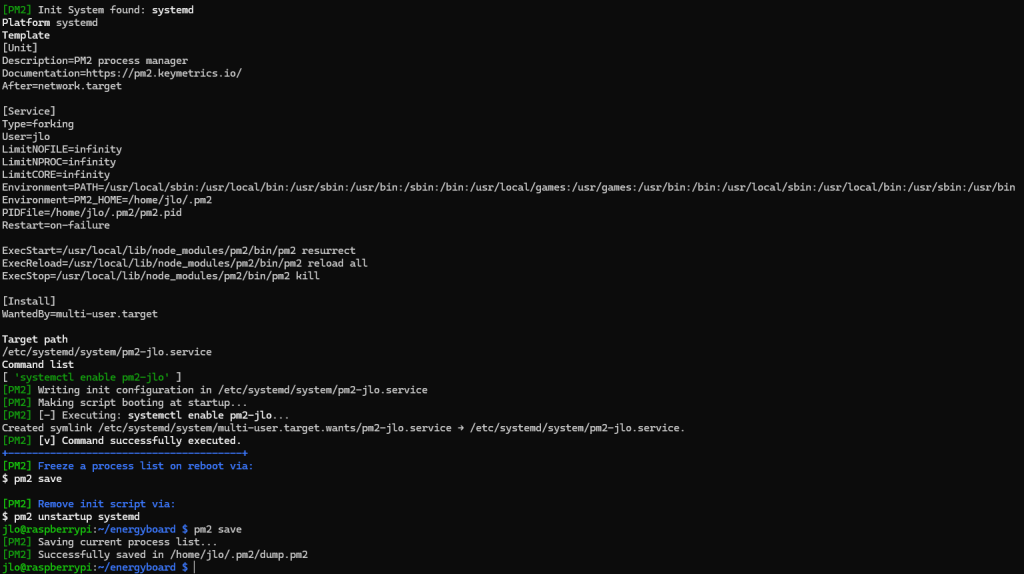
Task: Click the 'pm2 save' command after prompt
Action: click(217, 530)
